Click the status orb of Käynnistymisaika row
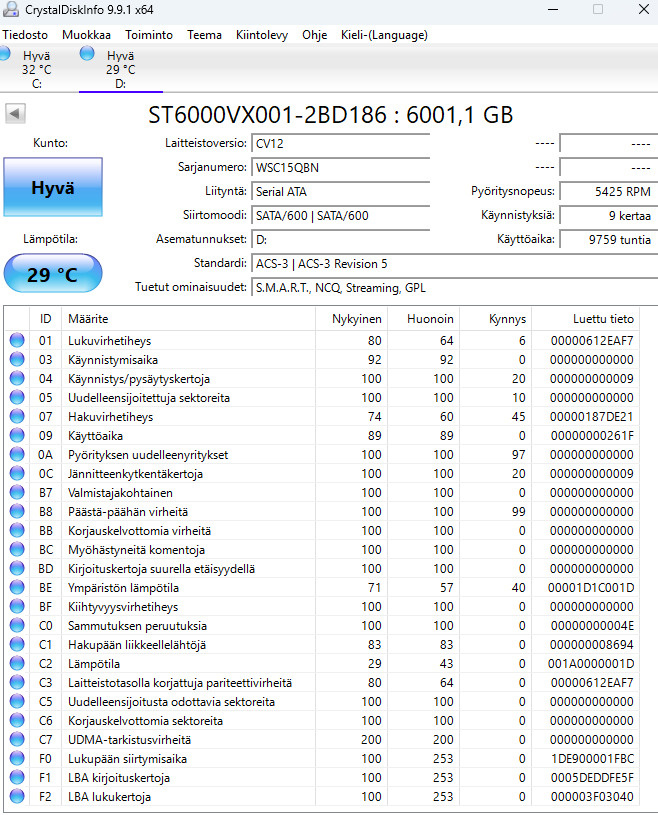This screenshot has width=658, height=815. 17,359
